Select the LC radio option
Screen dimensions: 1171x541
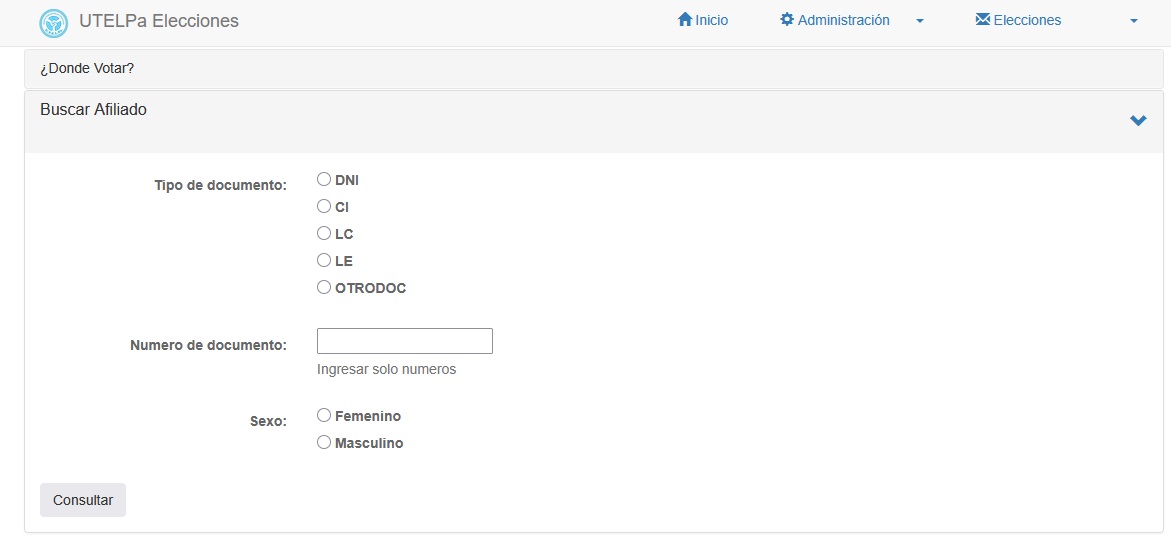[x=324, y=234]
